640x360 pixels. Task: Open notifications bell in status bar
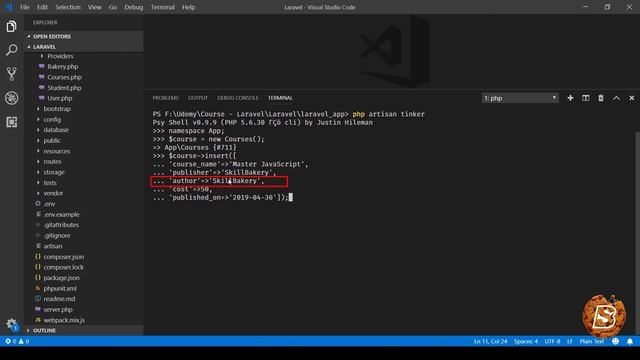(x=630, y=341)
